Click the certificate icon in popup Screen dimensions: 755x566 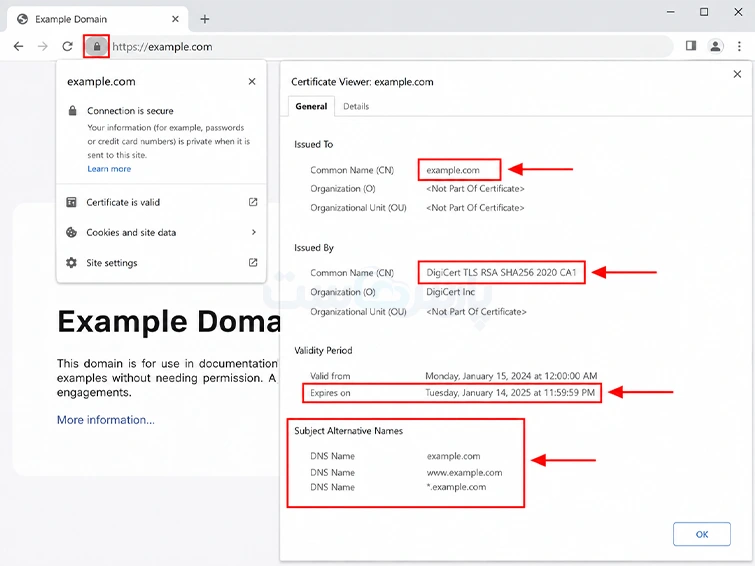click(x=71, y=202)
